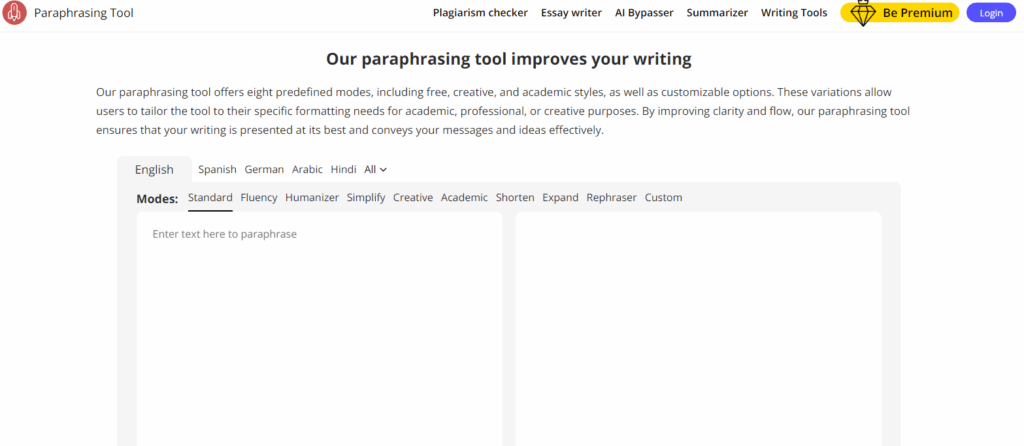This screenshot has width=1024, height=446.
Task: Switch to Academic mode
Action: pyautogui.click(x=464, y=197)
